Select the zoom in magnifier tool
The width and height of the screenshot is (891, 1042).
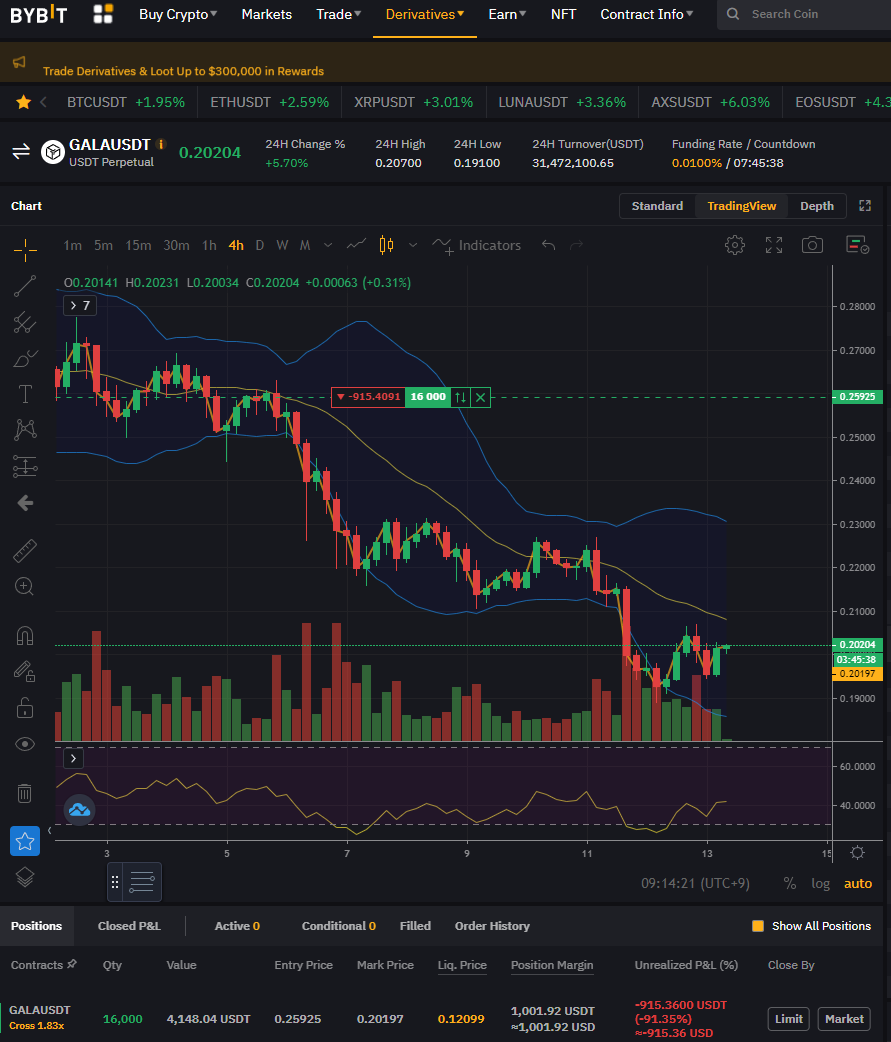click(x=25, y=586)
